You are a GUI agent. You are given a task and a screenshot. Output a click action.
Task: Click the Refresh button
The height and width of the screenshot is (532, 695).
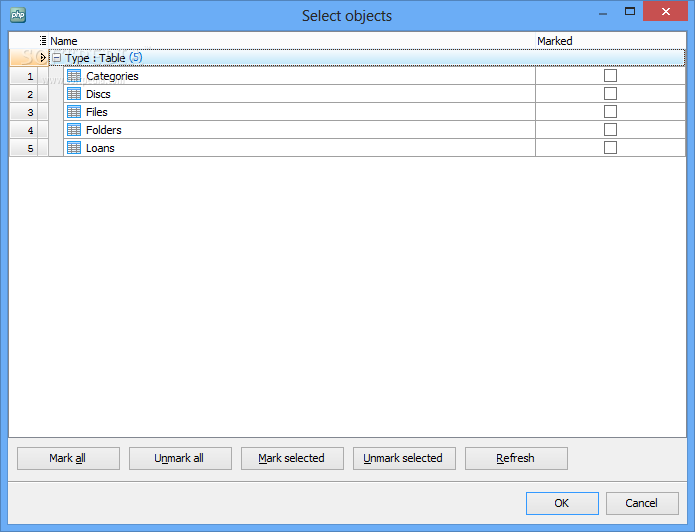pos(516,458)
